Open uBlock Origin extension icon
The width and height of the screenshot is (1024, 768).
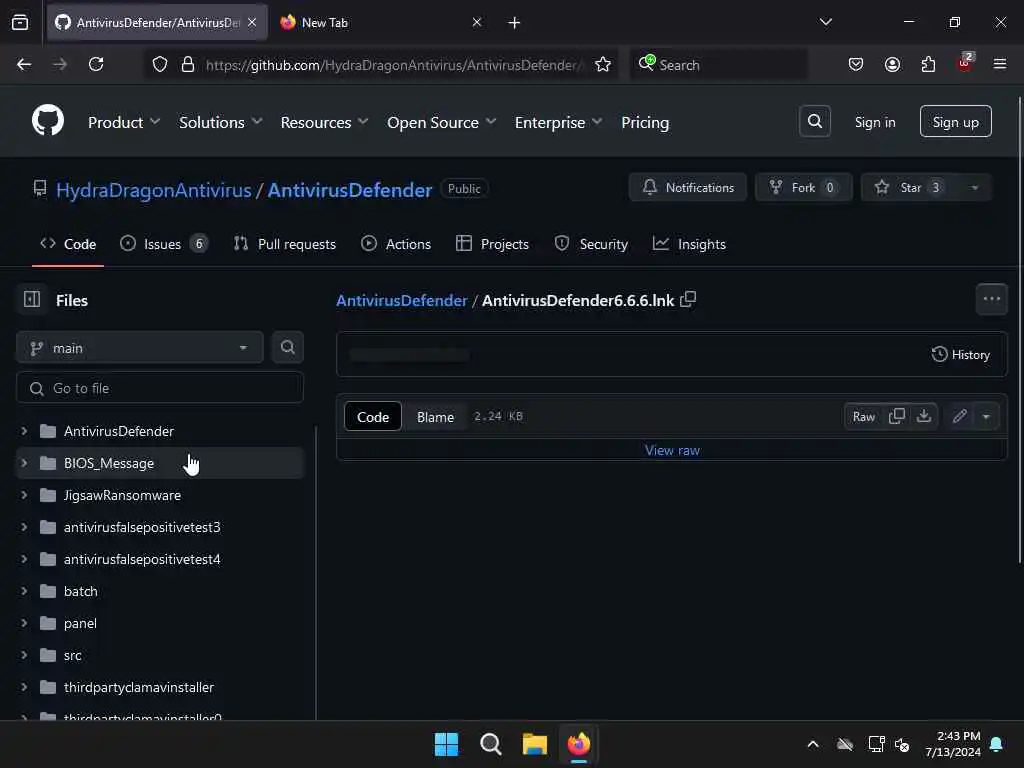[965, 63]
